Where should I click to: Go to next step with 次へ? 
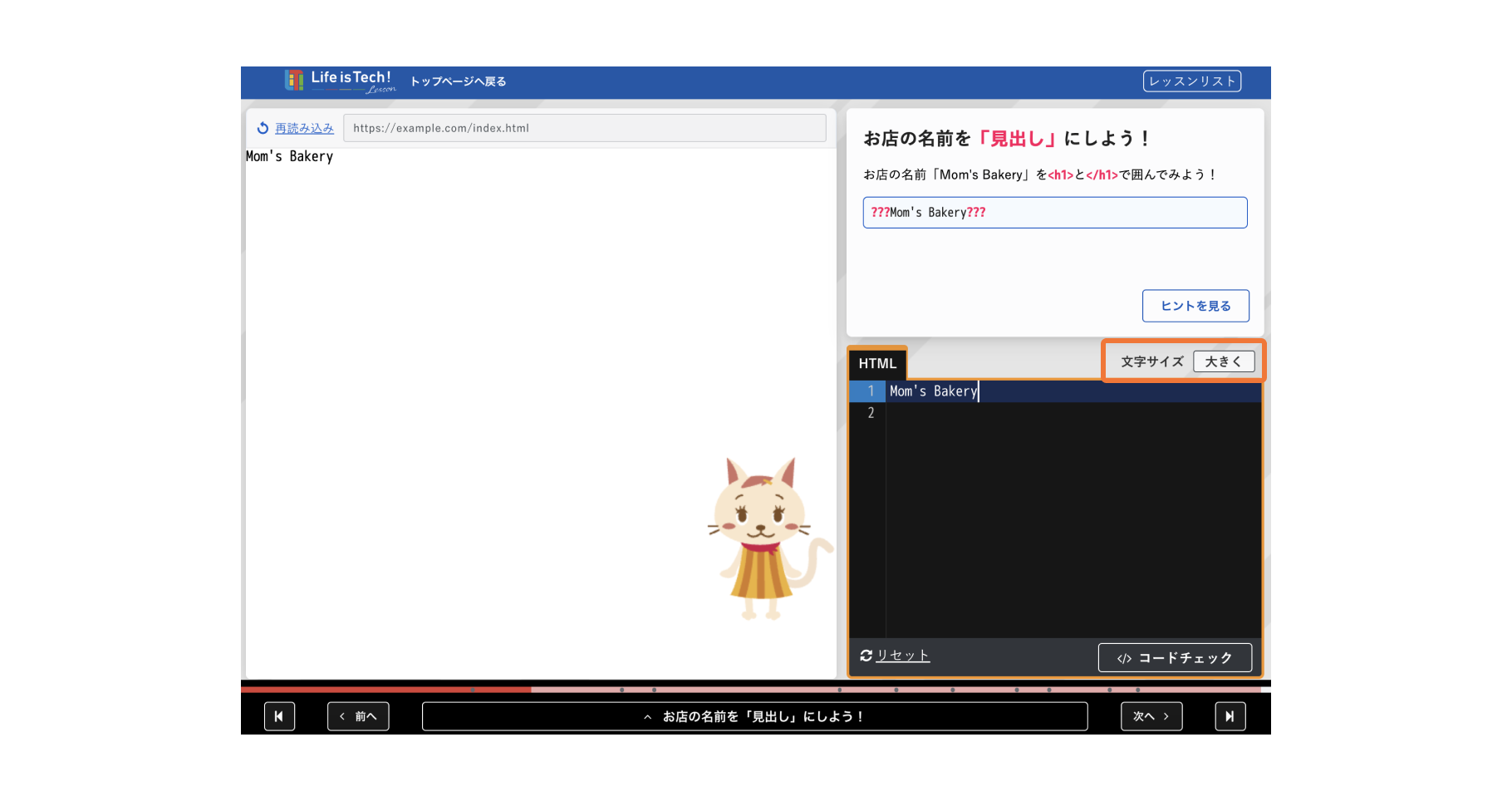coord(1151,716)
